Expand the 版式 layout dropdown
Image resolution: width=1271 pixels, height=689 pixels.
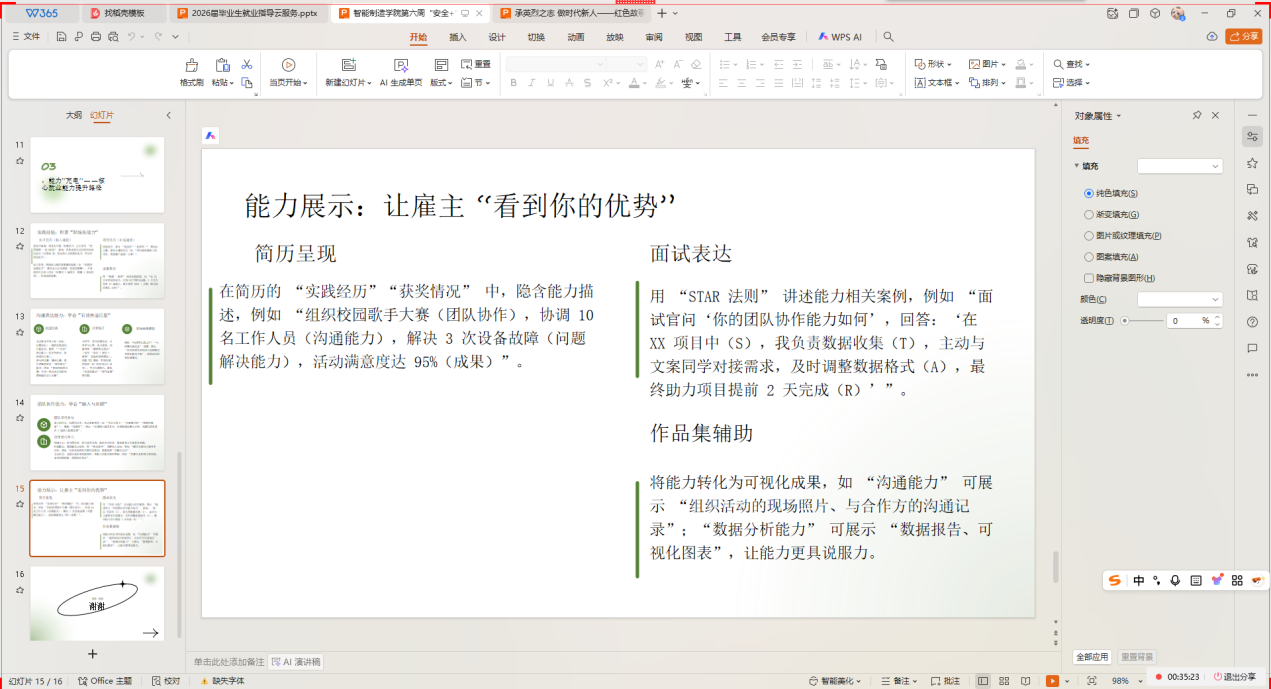[x=441, y=83]
